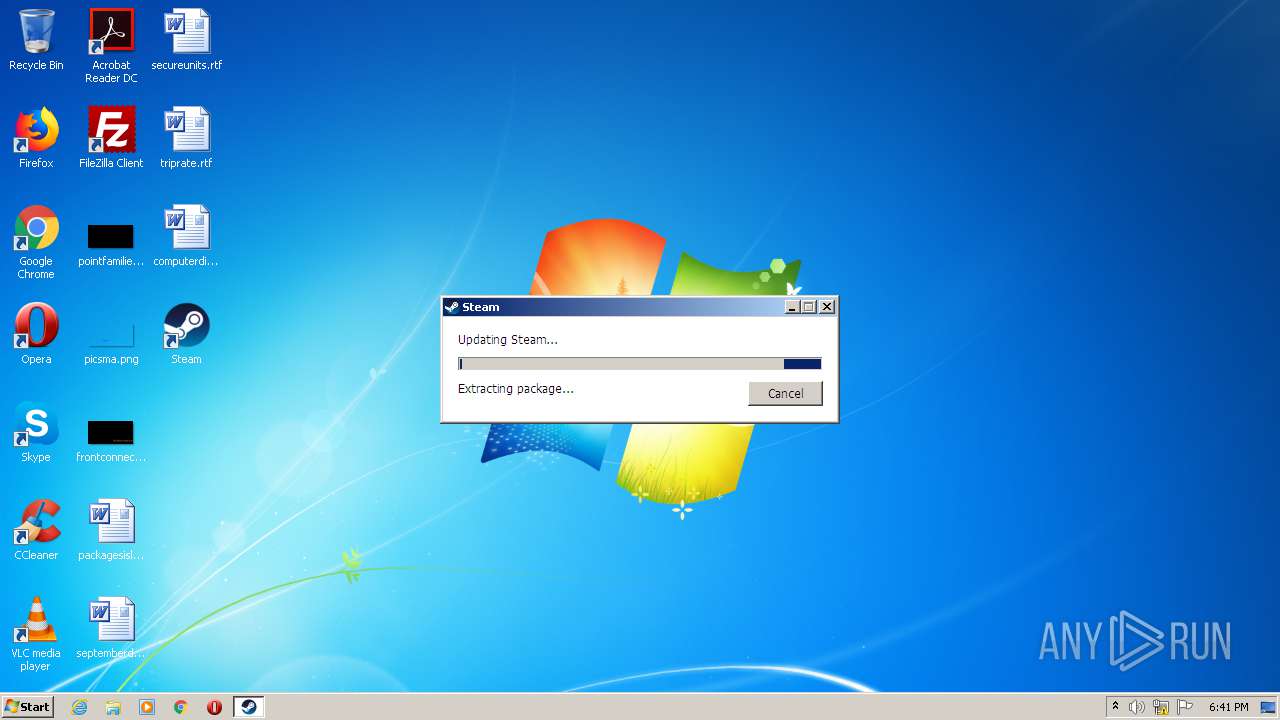Click the 'Extracting package...' status text
The height and width of the screenshot is (720, 1280).
[x=516, y=389]
